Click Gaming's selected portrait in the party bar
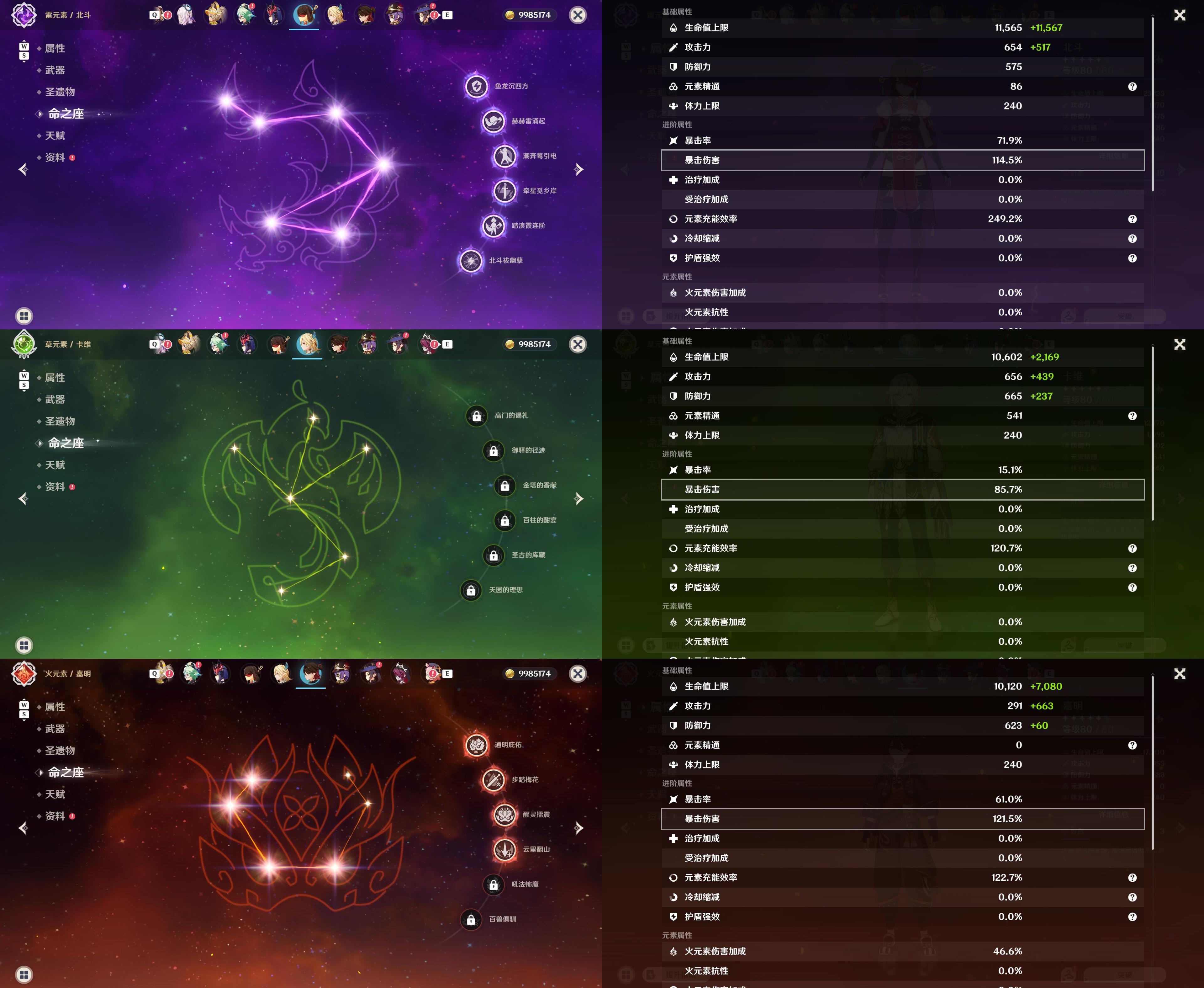 point(311,673)
